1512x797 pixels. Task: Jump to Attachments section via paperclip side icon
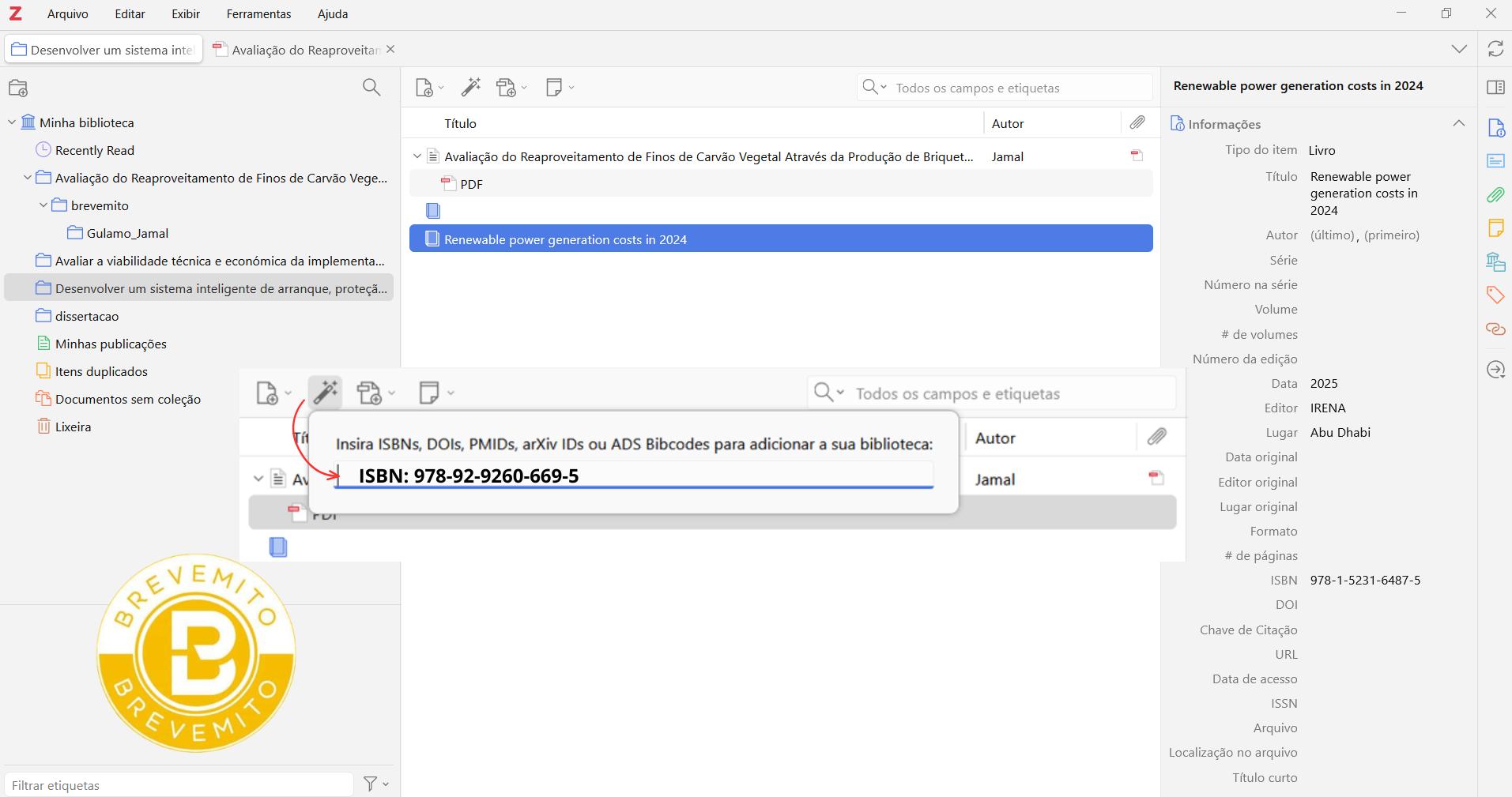point(1495,194)
